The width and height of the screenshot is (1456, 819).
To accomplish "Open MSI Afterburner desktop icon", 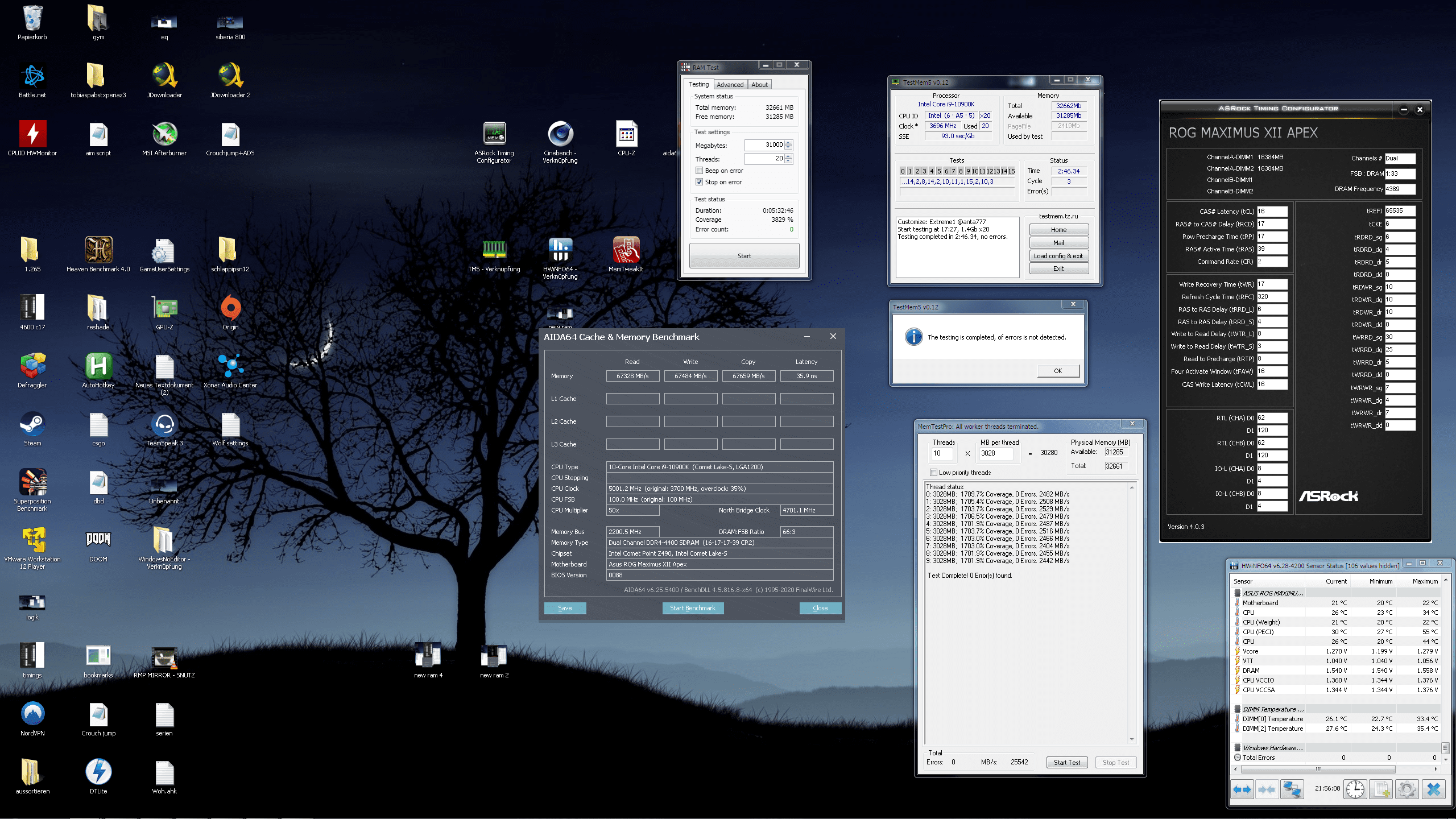I will [x=164, y=135].
